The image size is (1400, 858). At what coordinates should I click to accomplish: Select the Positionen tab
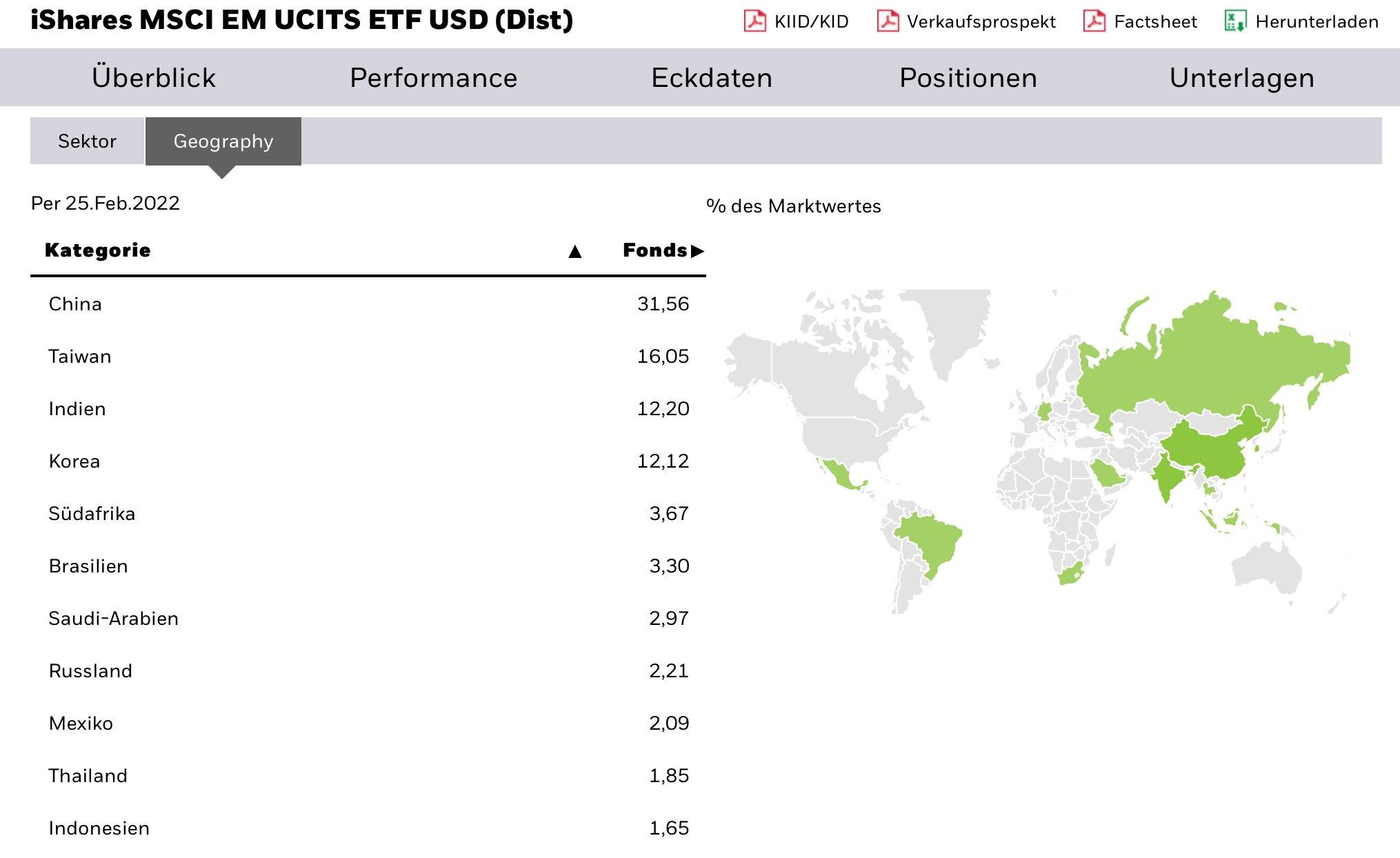coord(968,78)
